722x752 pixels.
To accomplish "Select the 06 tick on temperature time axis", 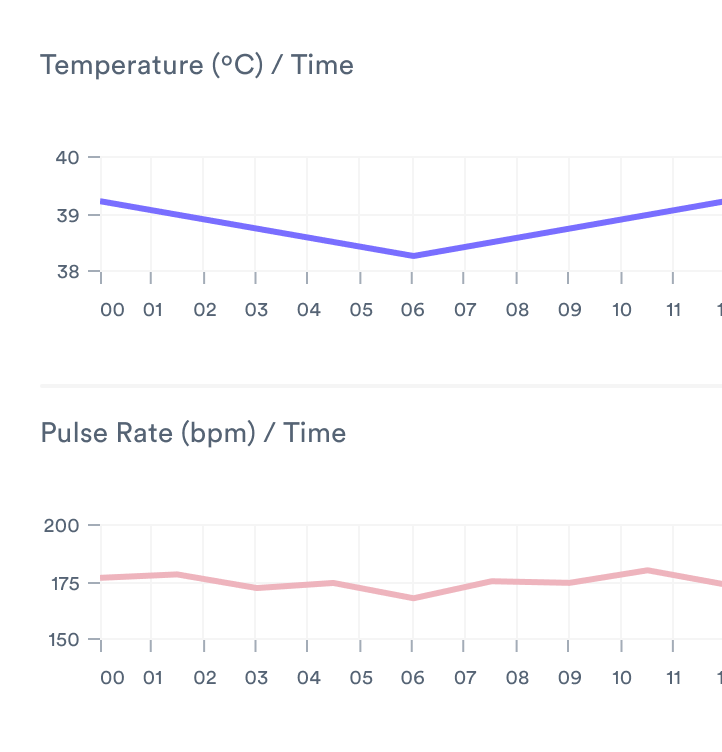I will pos(413,310).
